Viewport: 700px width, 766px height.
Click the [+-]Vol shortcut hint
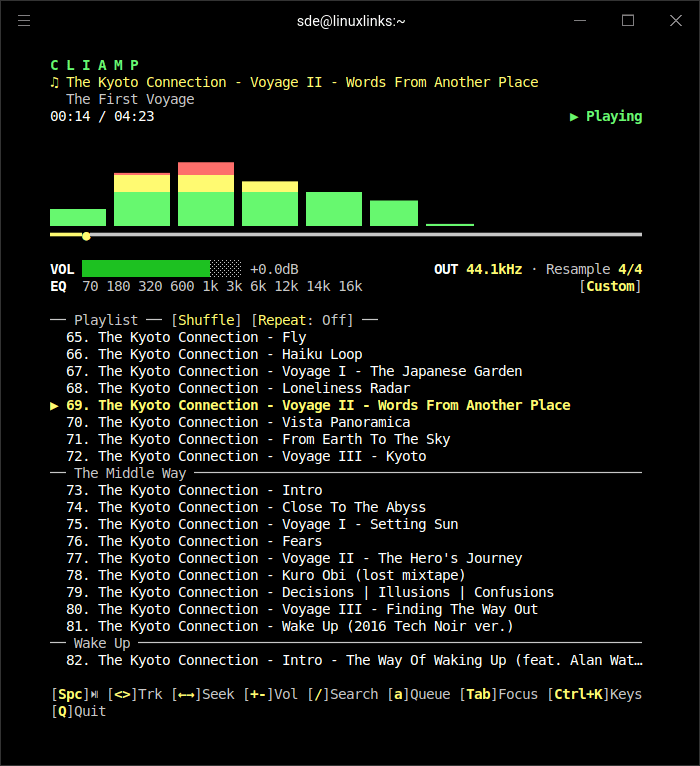(271, 694)
